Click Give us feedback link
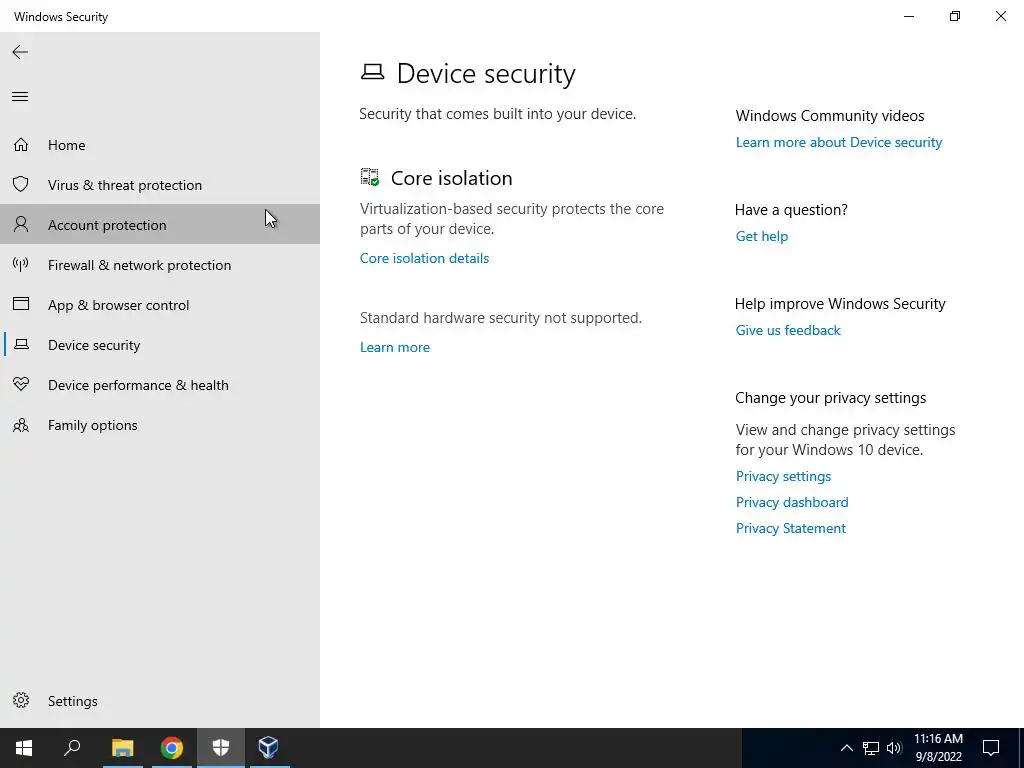The image size is (1024, 768). tap(788, 330)
